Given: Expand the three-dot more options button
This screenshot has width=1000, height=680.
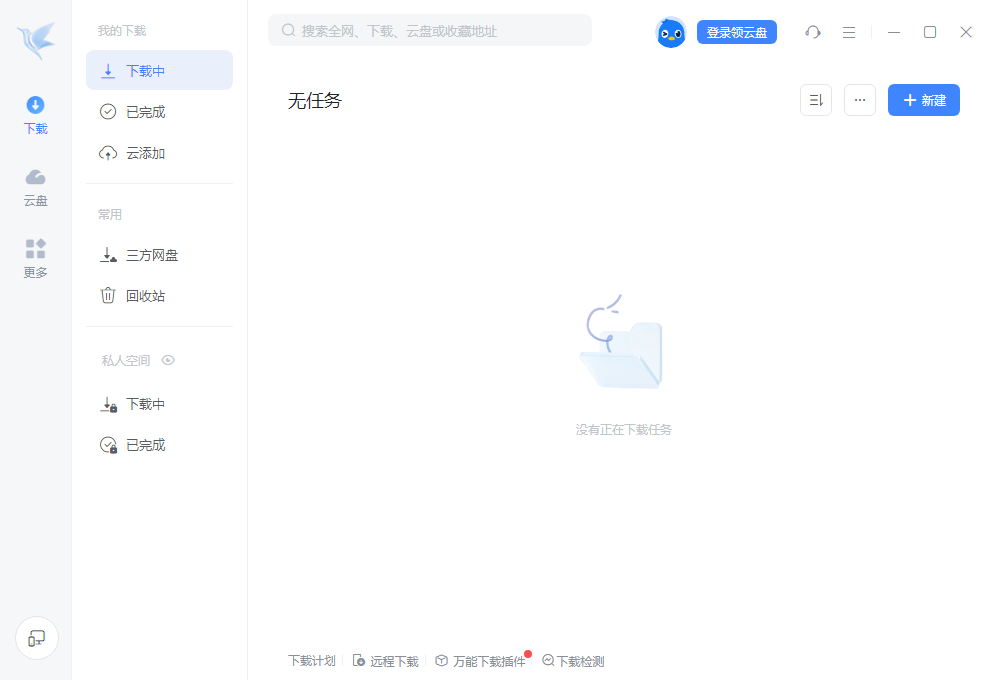Looking at the screenshot, I should [860, 100].
